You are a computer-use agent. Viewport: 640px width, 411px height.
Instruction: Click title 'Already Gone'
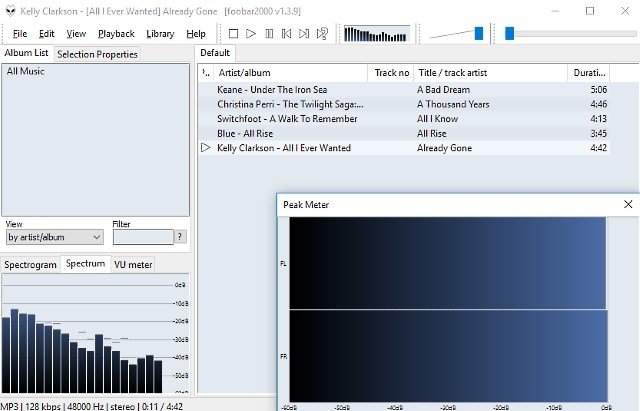(444, 148)
